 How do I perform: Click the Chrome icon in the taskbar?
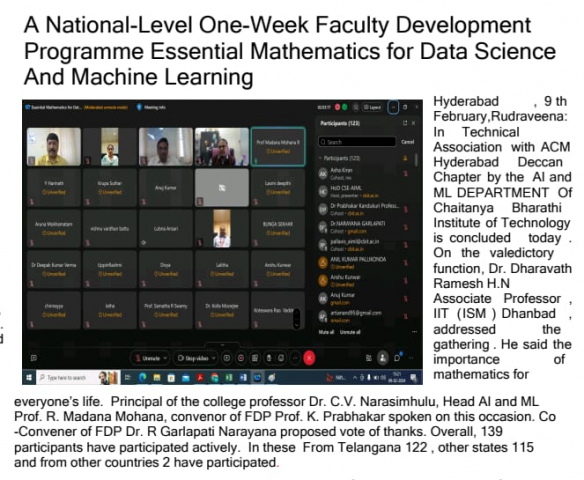pos(215,378)
